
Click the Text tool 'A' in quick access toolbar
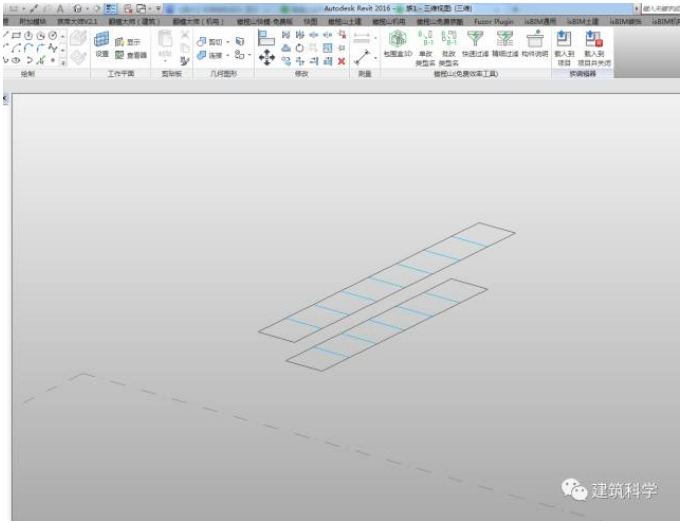click(x=60, y=8)
